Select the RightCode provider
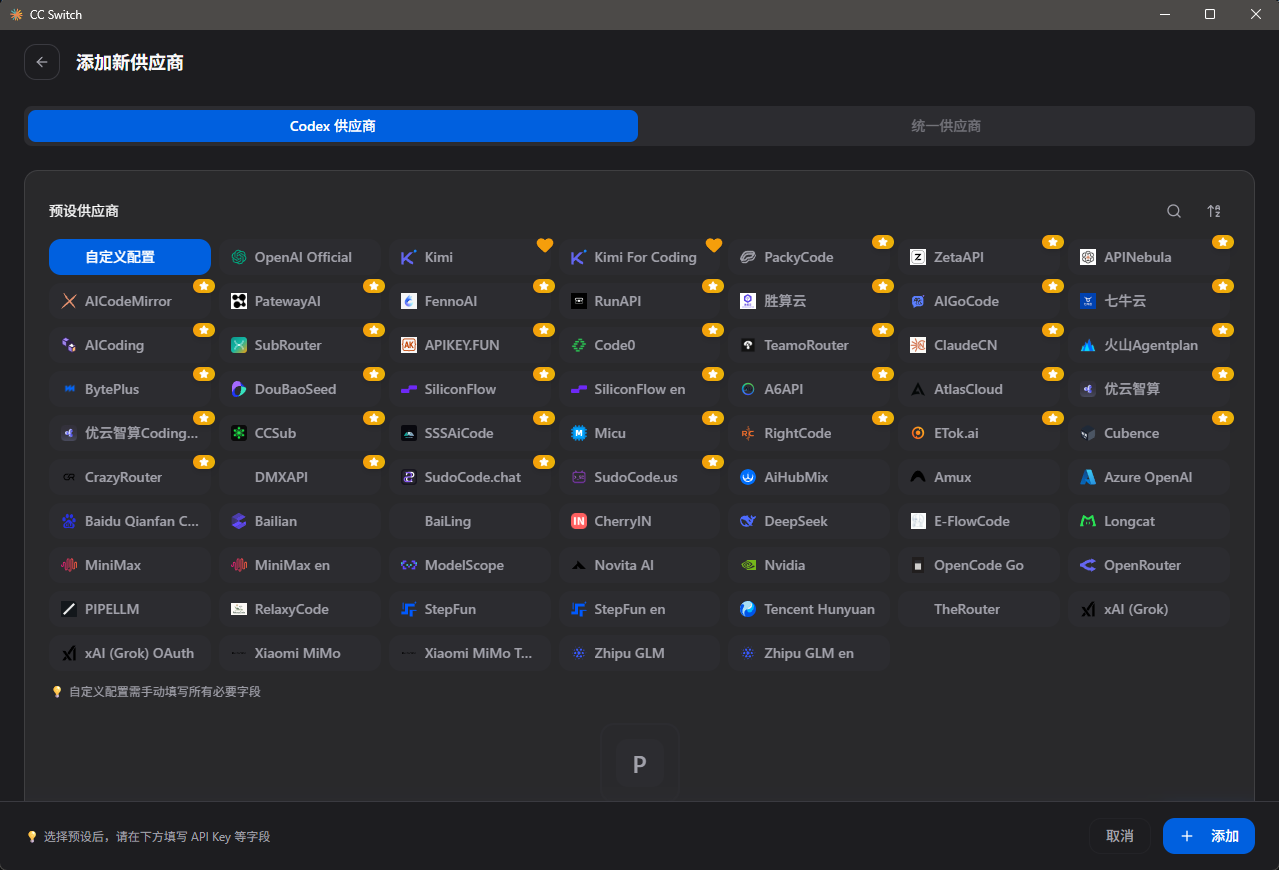Viewport: 1279px width, 870px height. coord(810,433)
